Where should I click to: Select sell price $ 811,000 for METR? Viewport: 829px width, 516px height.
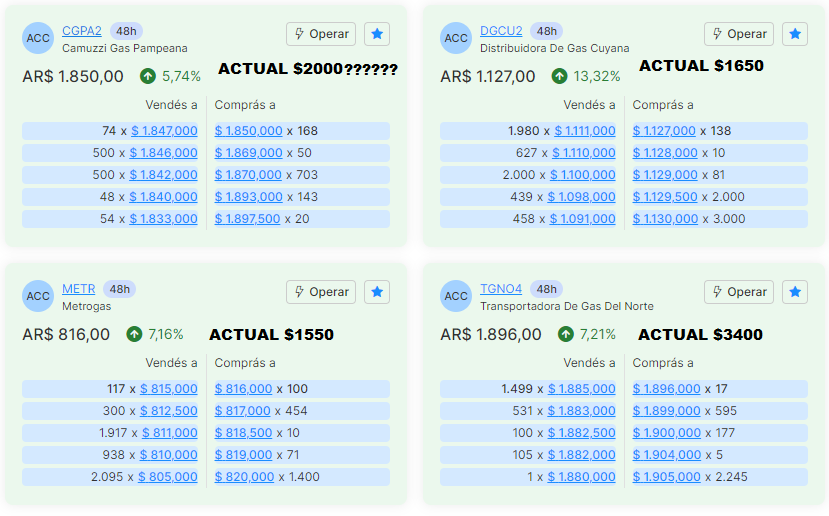170,432
